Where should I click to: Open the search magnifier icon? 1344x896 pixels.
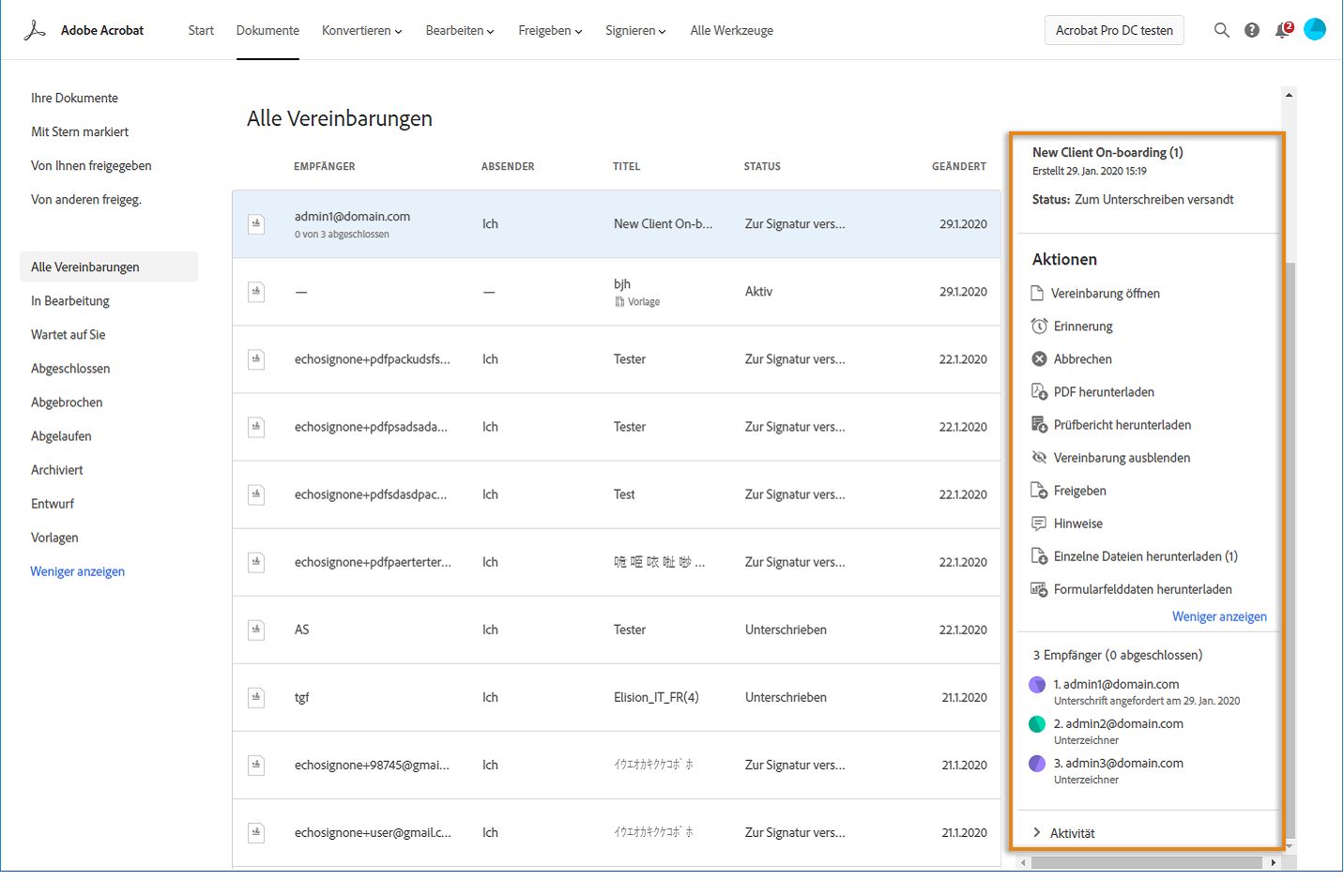(1221, 30)
